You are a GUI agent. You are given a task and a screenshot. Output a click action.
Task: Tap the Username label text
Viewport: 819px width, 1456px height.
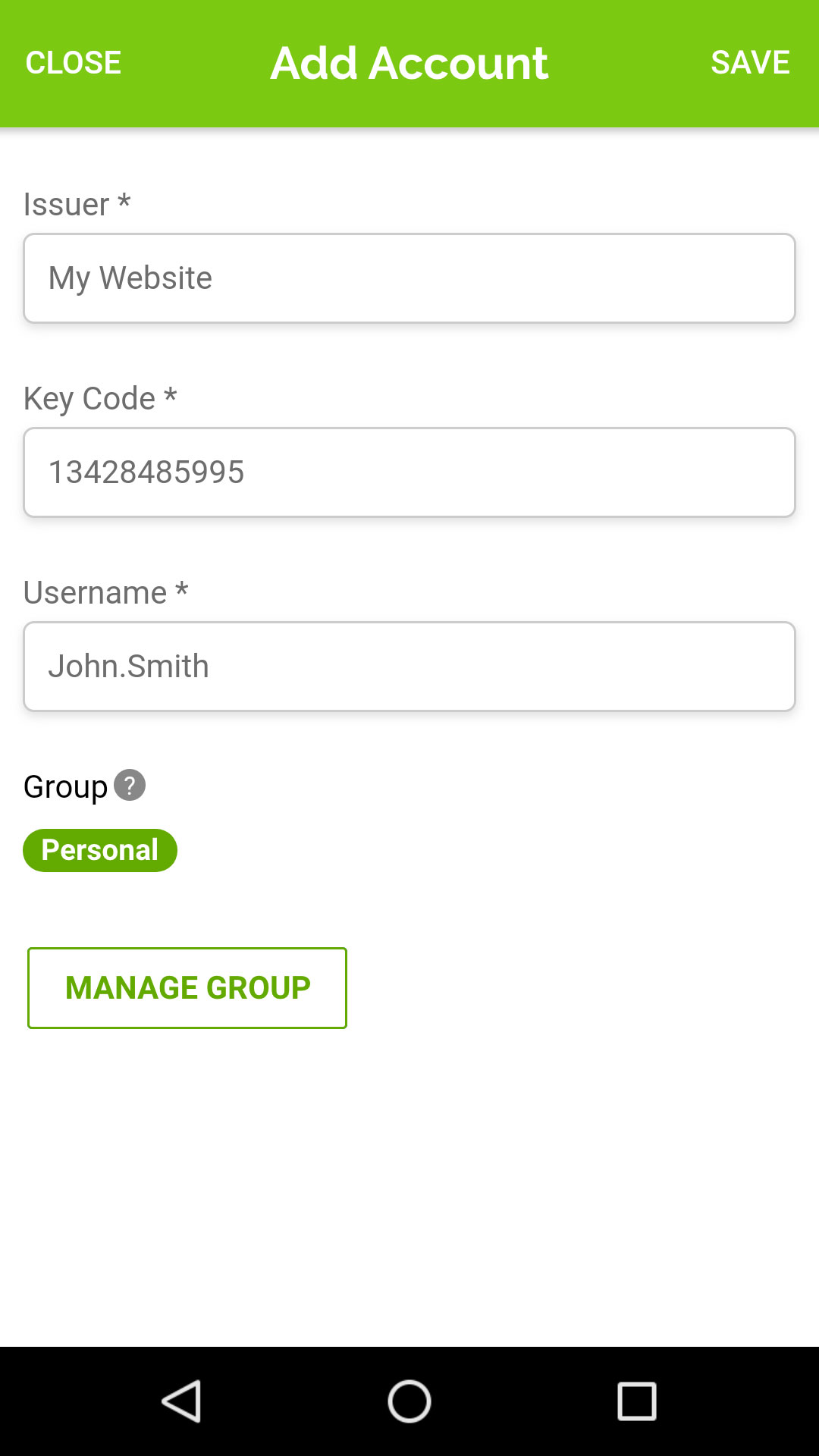96,593
